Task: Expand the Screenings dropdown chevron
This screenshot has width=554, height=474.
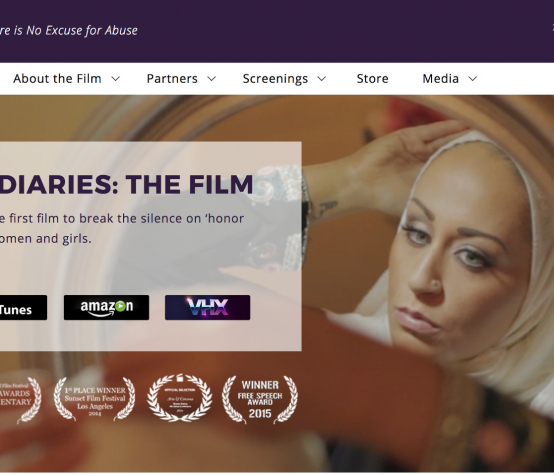Action: (322, 79)
